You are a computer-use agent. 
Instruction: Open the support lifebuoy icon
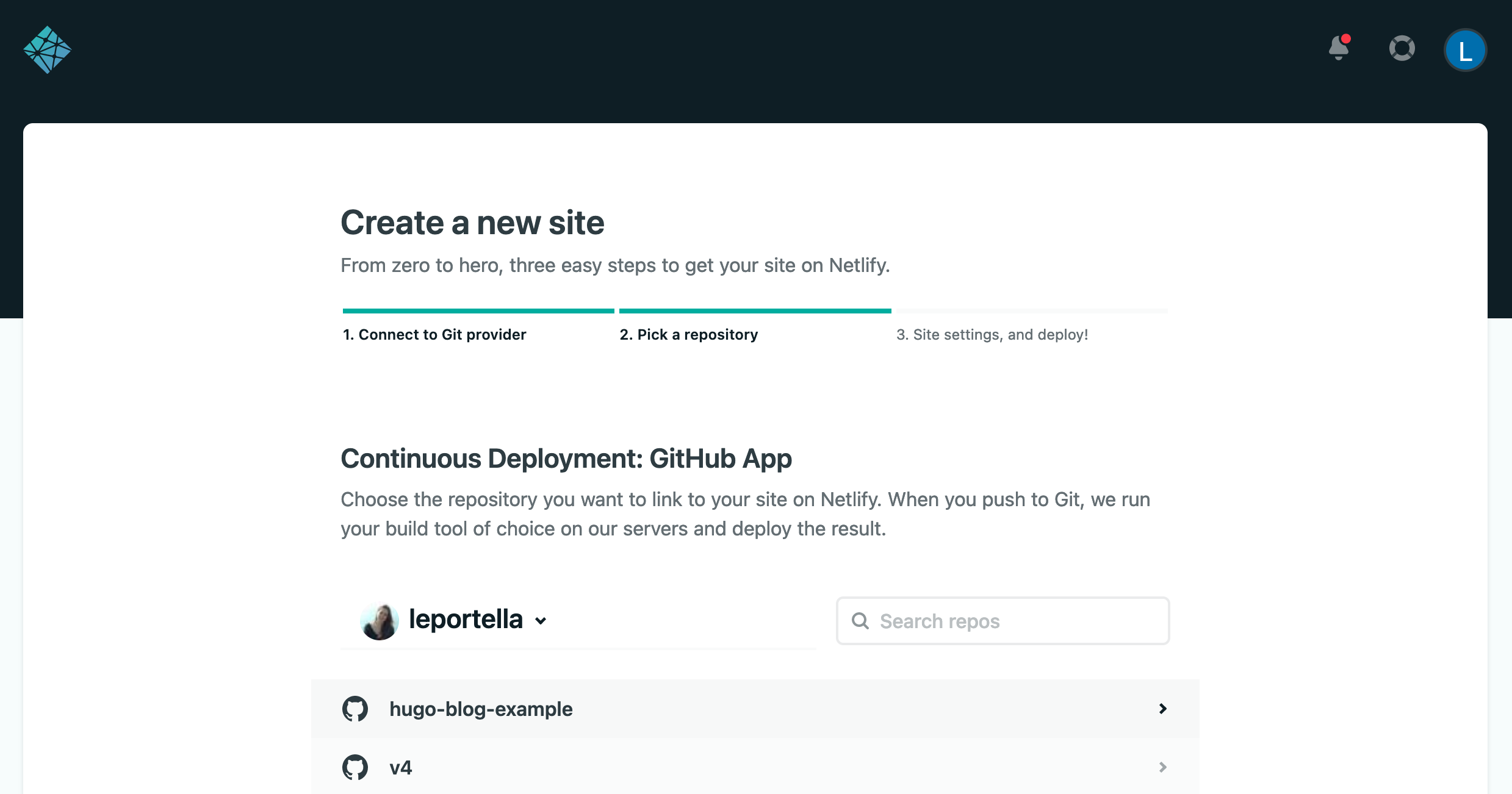[1402, 49]
